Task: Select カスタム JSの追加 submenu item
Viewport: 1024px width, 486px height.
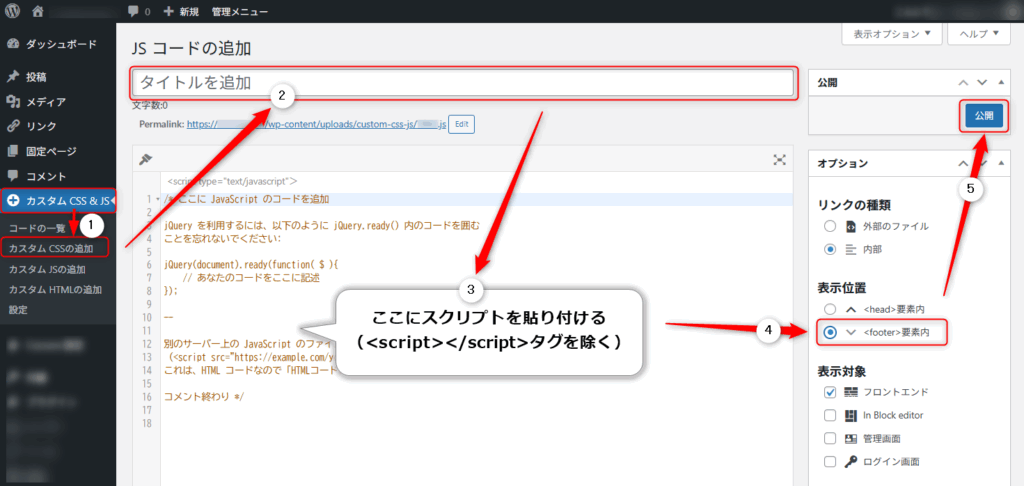Action: (48, 269)
